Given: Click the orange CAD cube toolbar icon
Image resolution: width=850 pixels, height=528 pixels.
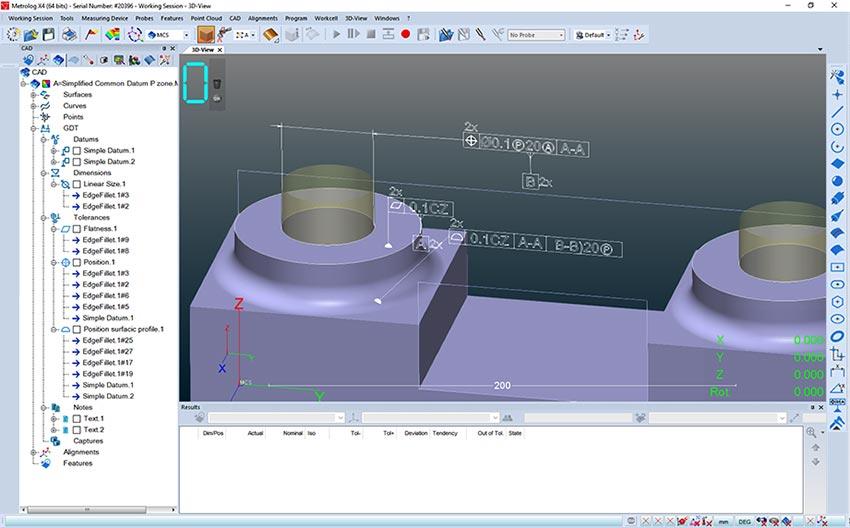Looking at the screenshot, I should 206,34.
